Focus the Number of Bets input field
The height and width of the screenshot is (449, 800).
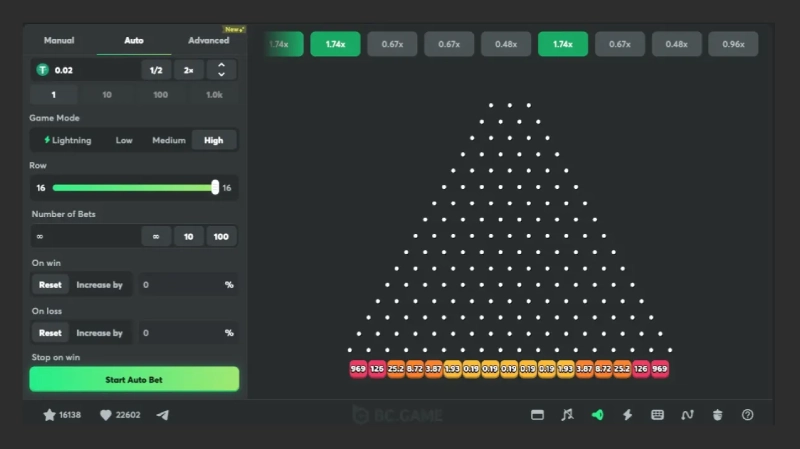86,236
